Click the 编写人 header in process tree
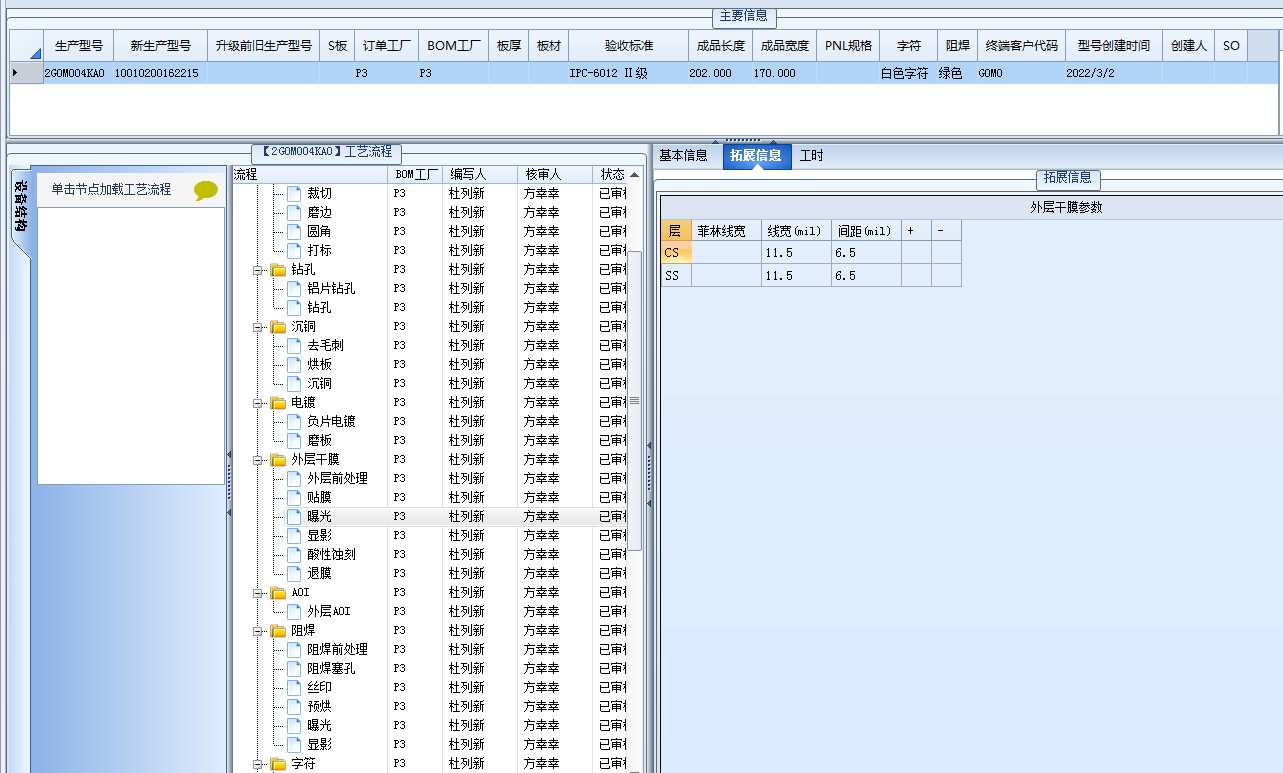 479,175
